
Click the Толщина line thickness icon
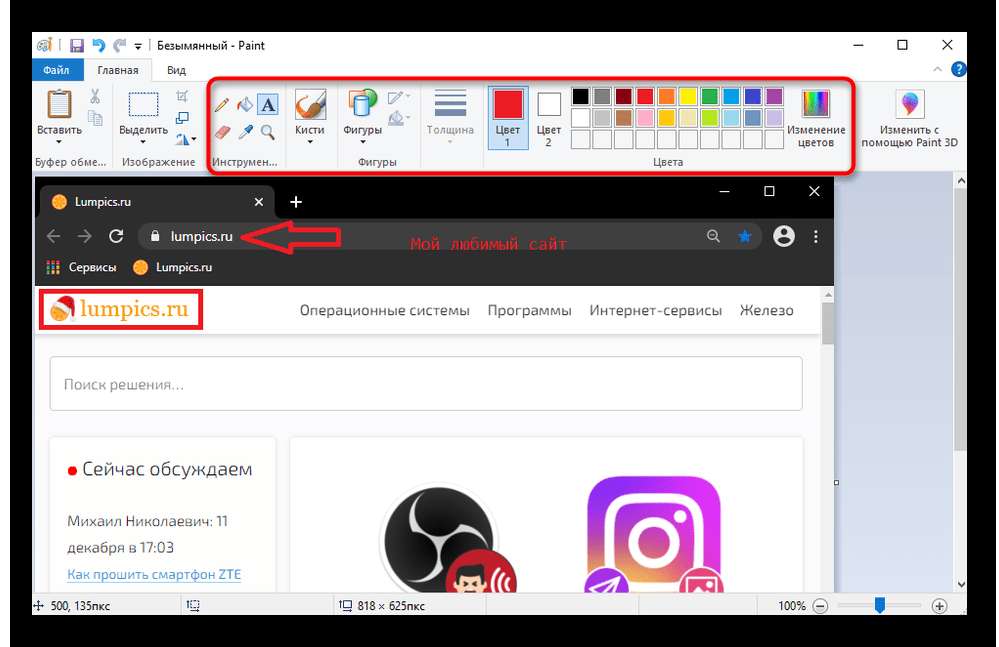(x=450, y=103)
